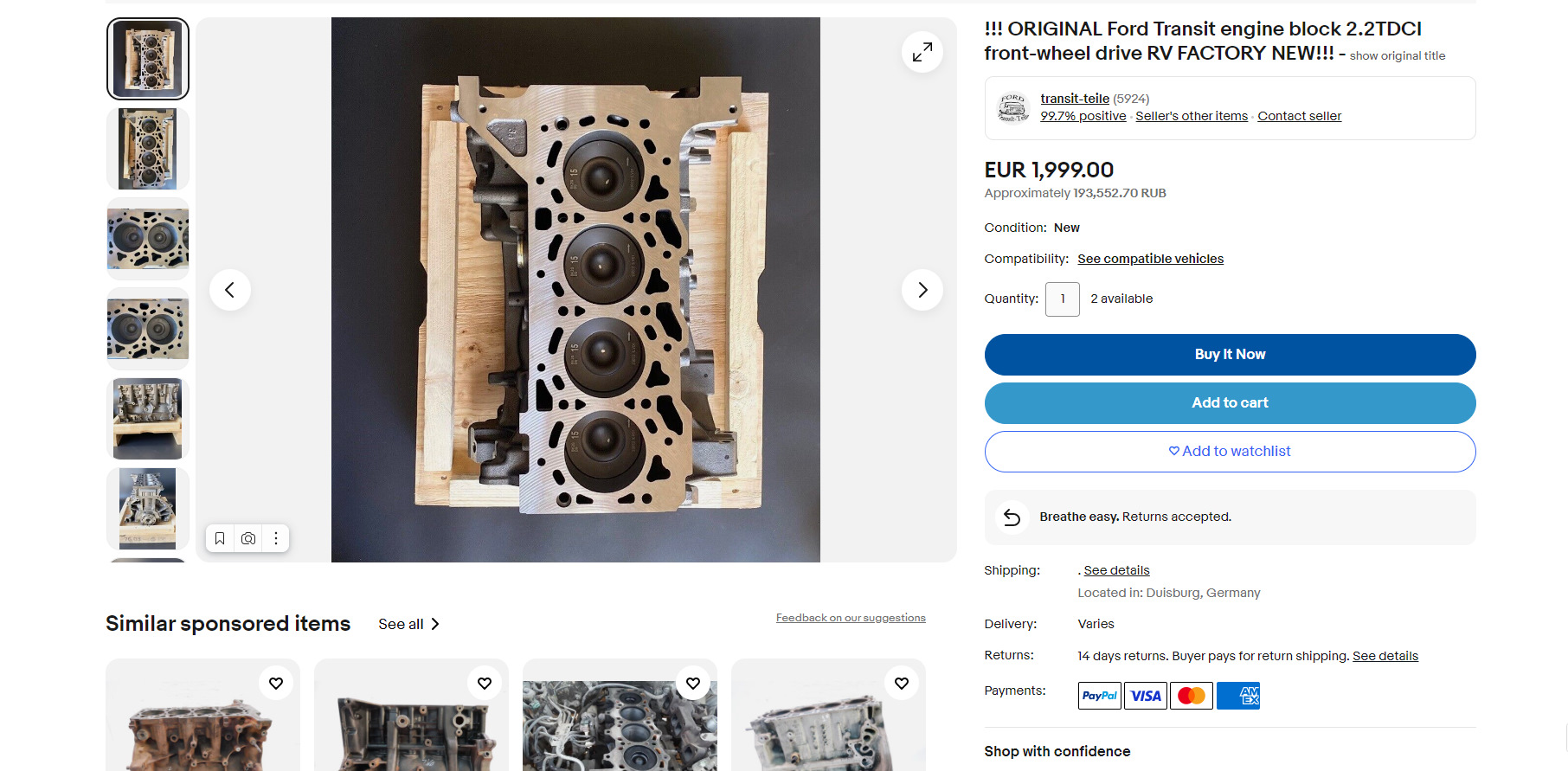This screenshot has height=771, width=1568.
Task: Click the returns arrow icon
Action: point(1012,517)
